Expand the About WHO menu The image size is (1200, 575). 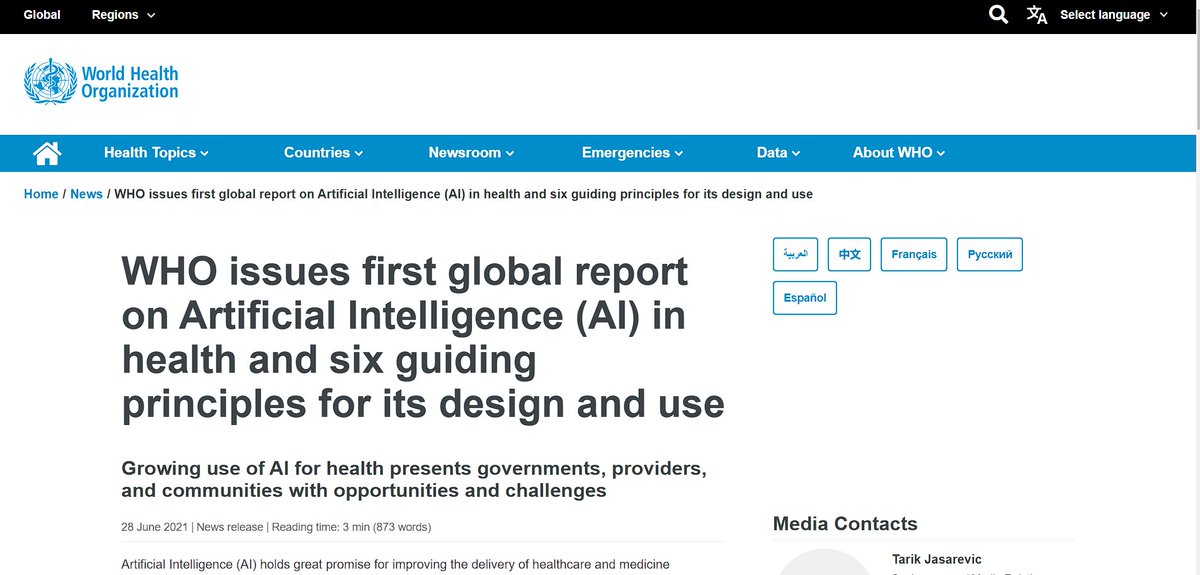pos(898,153)
